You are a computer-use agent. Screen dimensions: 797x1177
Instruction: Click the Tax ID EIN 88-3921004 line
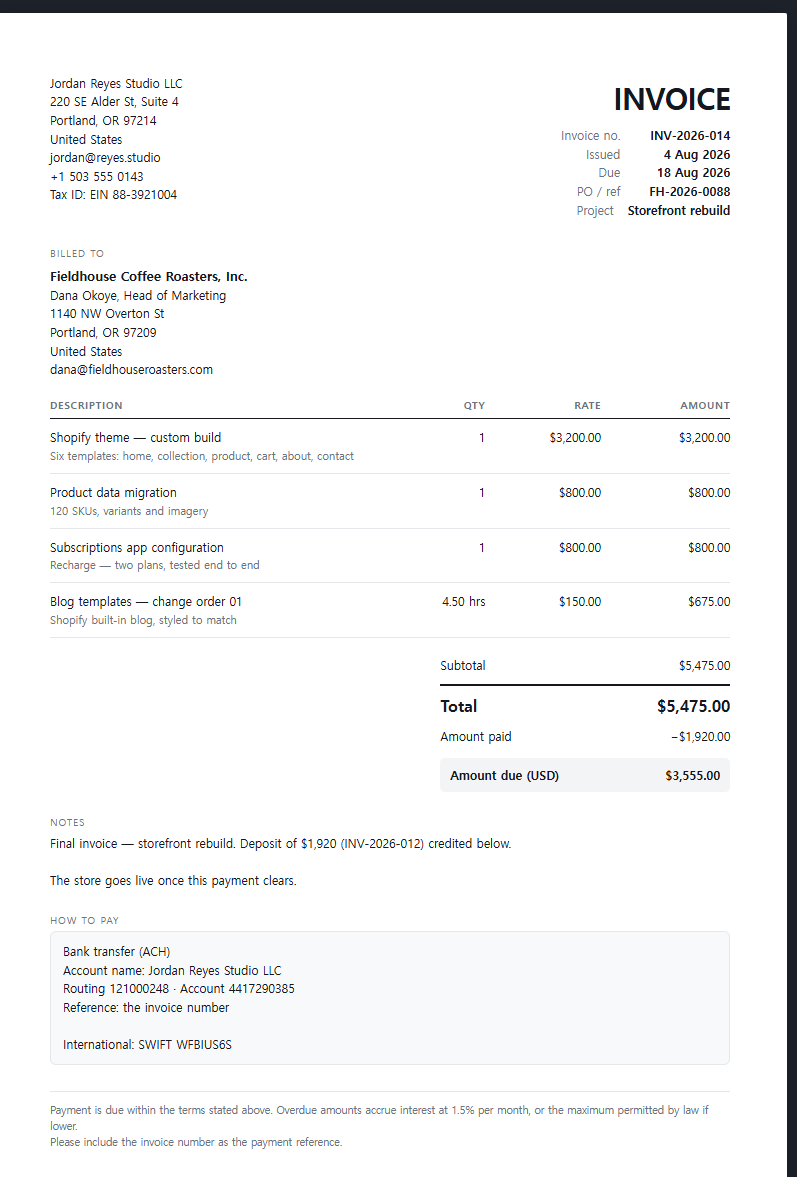[113, 194]
